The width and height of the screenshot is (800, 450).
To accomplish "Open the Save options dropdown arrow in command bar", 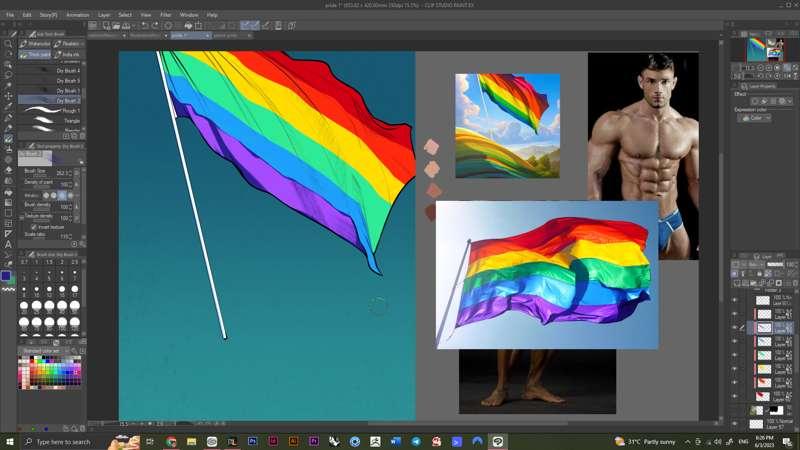I will tap(133, 26).
